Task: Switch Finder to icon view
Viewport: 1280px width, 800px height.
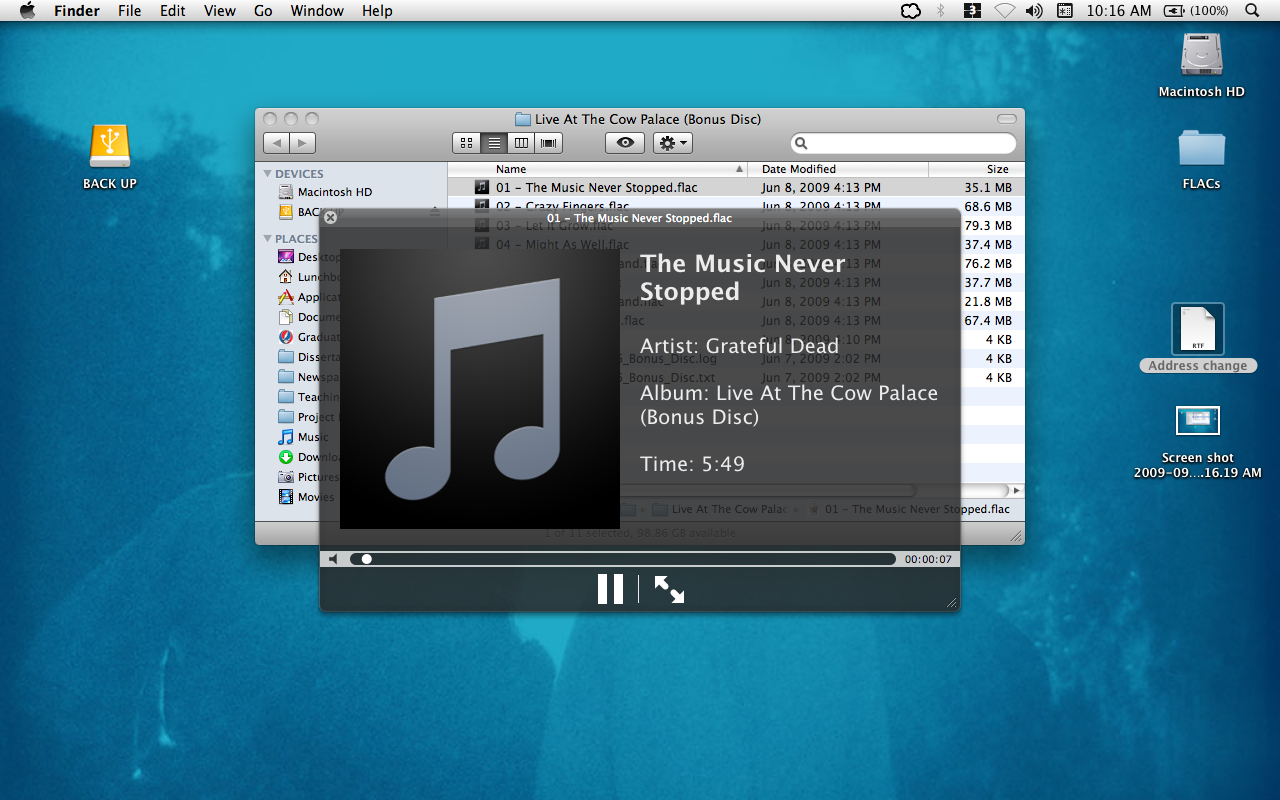Action: pos(466,143)
